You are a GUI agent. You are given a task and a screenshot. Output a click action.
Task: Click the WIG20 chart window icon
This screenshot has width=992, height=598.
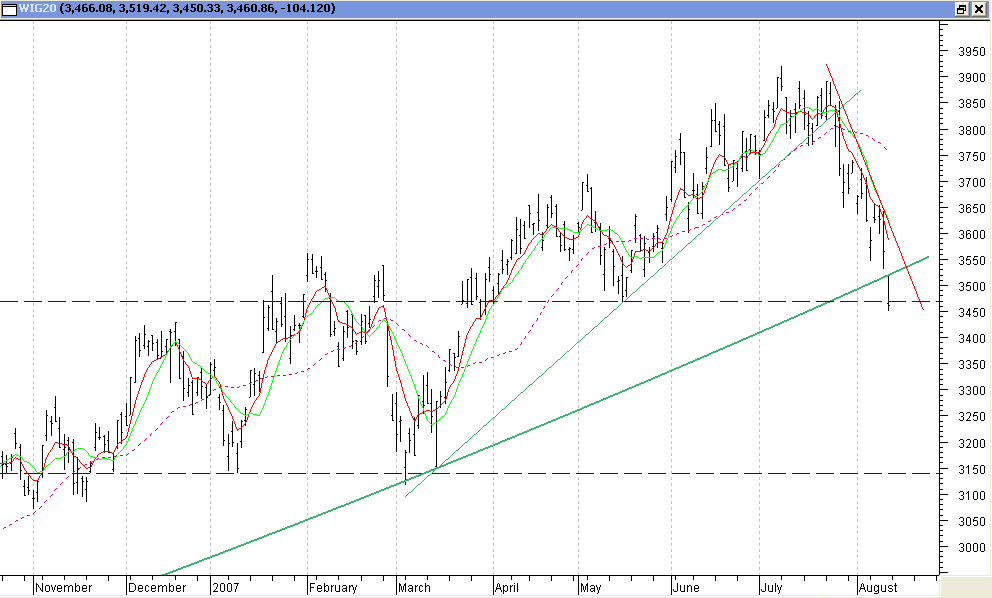pos(9,9)
